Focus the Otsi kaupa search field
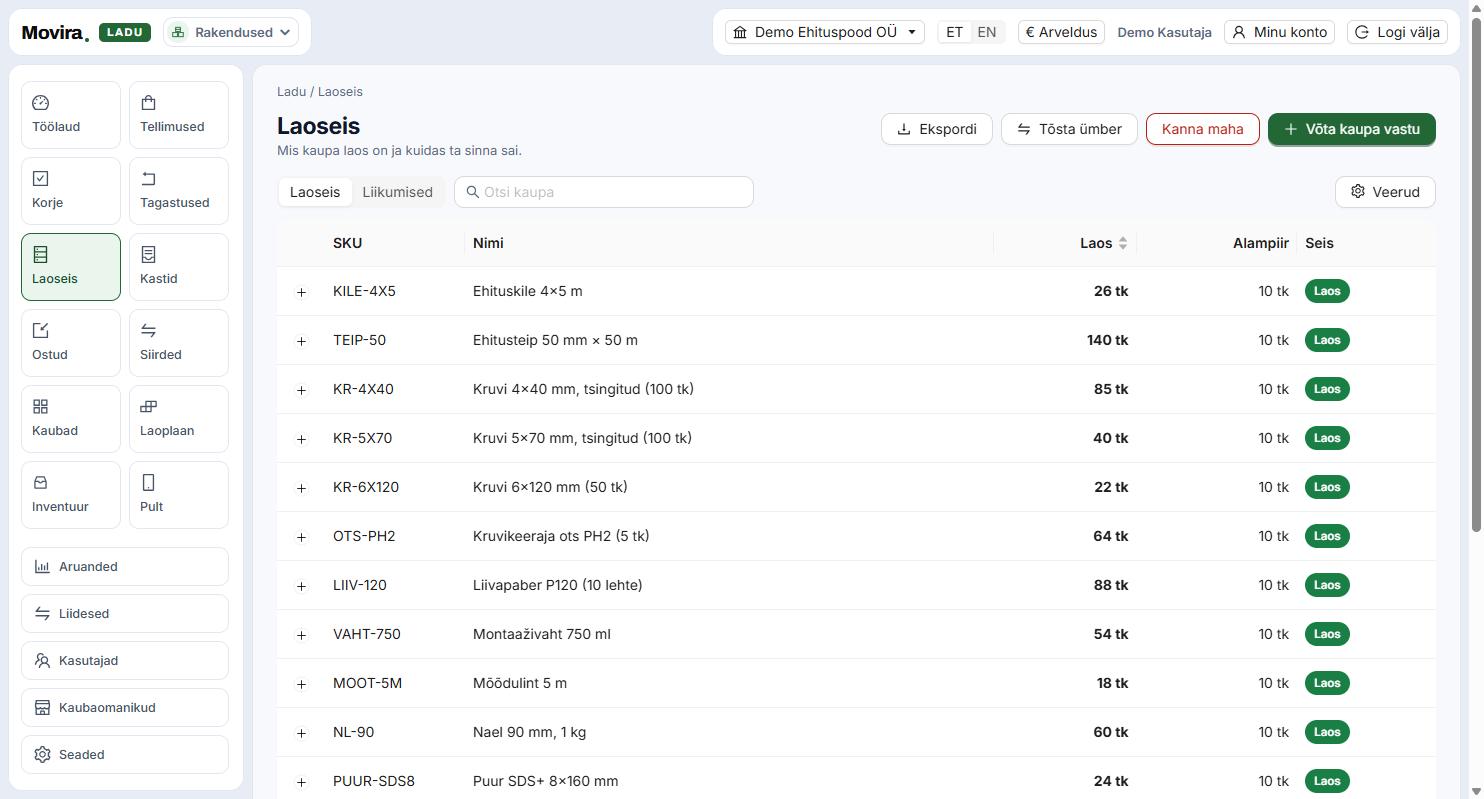1484x799 pixels. tap(604, 192)
